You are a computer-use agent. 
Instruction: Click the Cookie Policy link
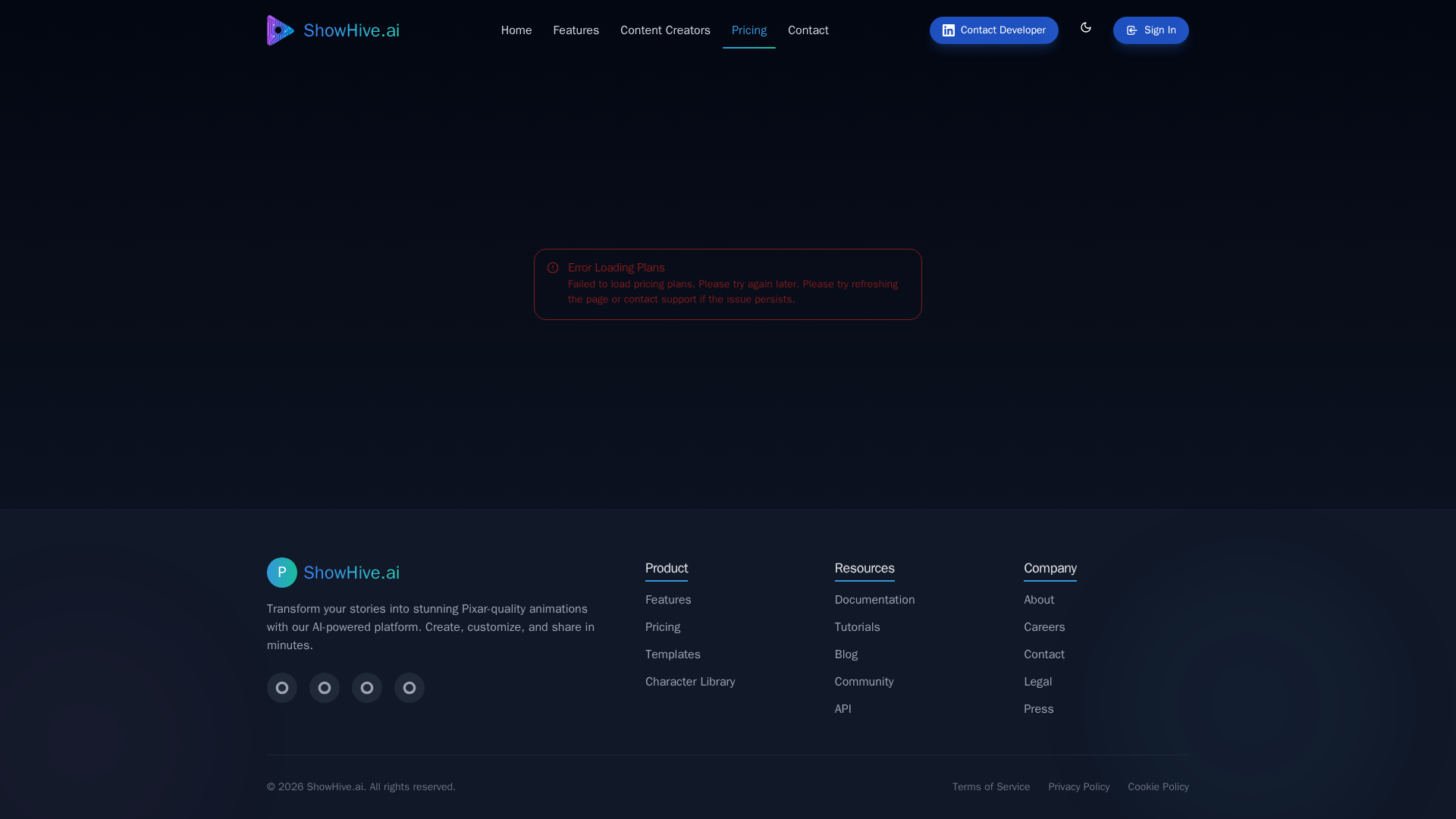1159,786
